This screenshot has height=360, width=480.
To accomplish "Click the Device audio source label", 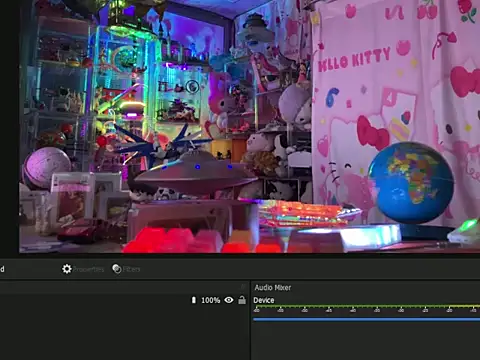I will pyautogui.click(x=264, y=300).
